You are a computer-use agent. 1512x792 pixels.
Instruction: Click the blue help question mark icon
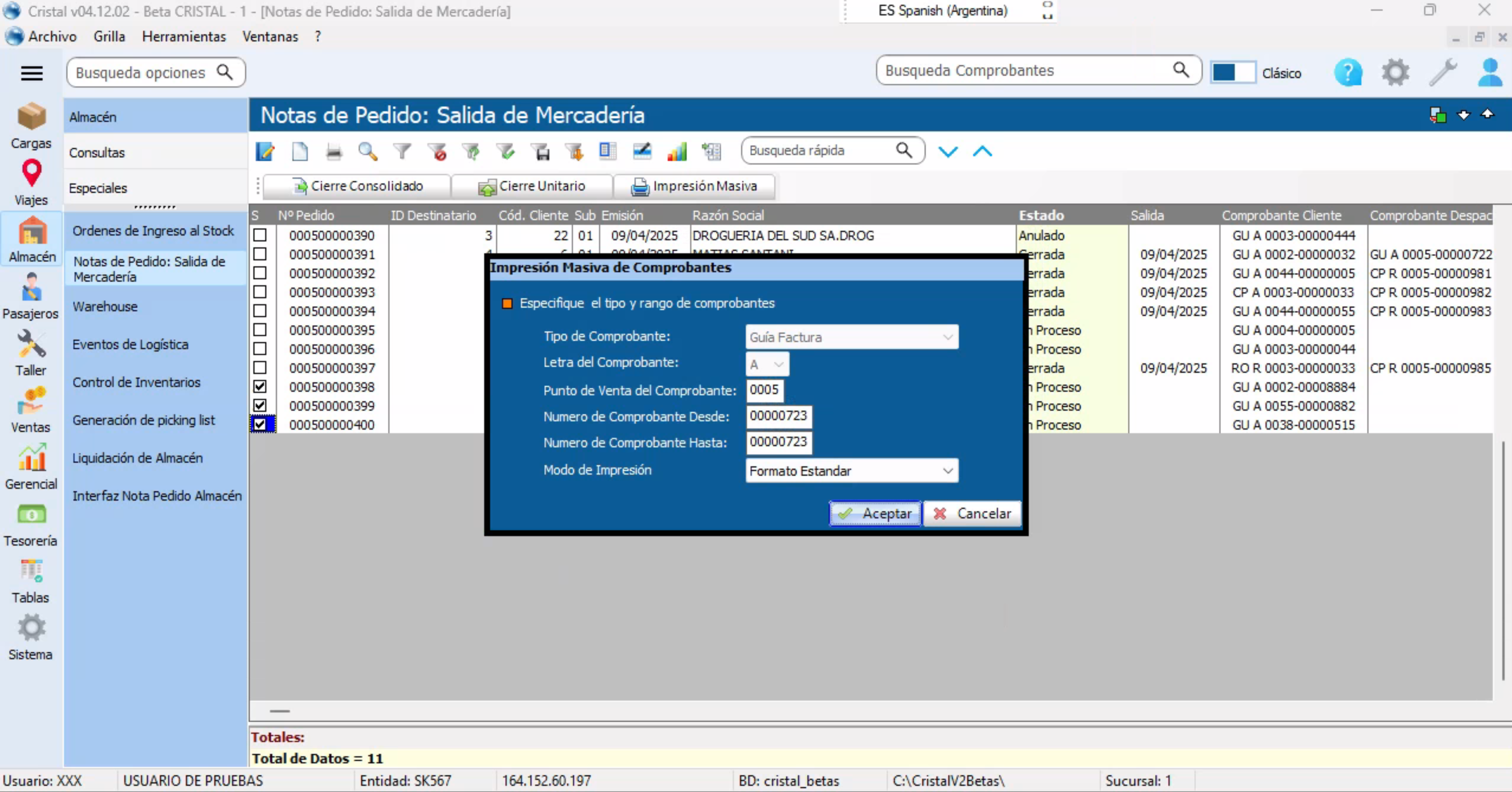[1348, 73]
